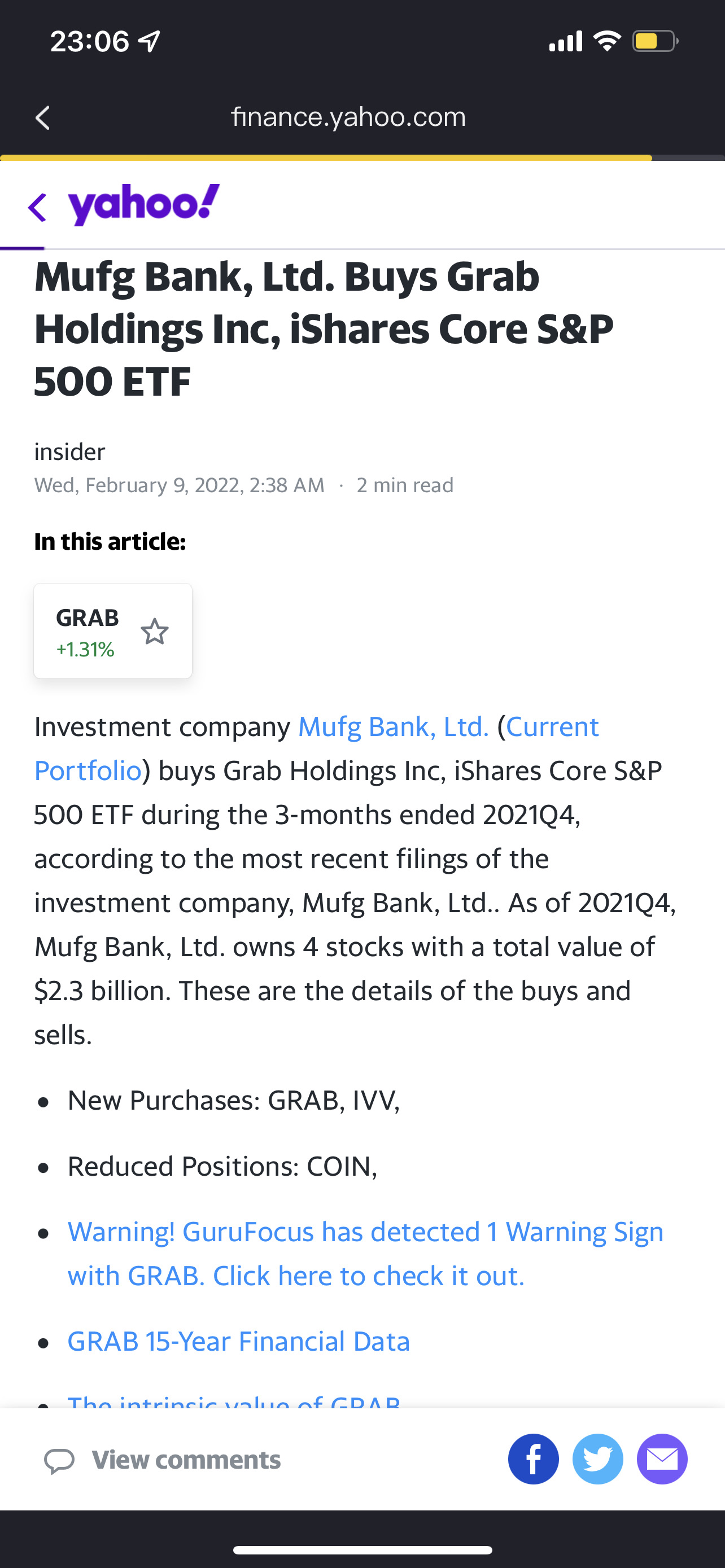Open the GuruFocus warning sign link
The height and width of the screenshot is (1568, 725).
(365, 1254)
